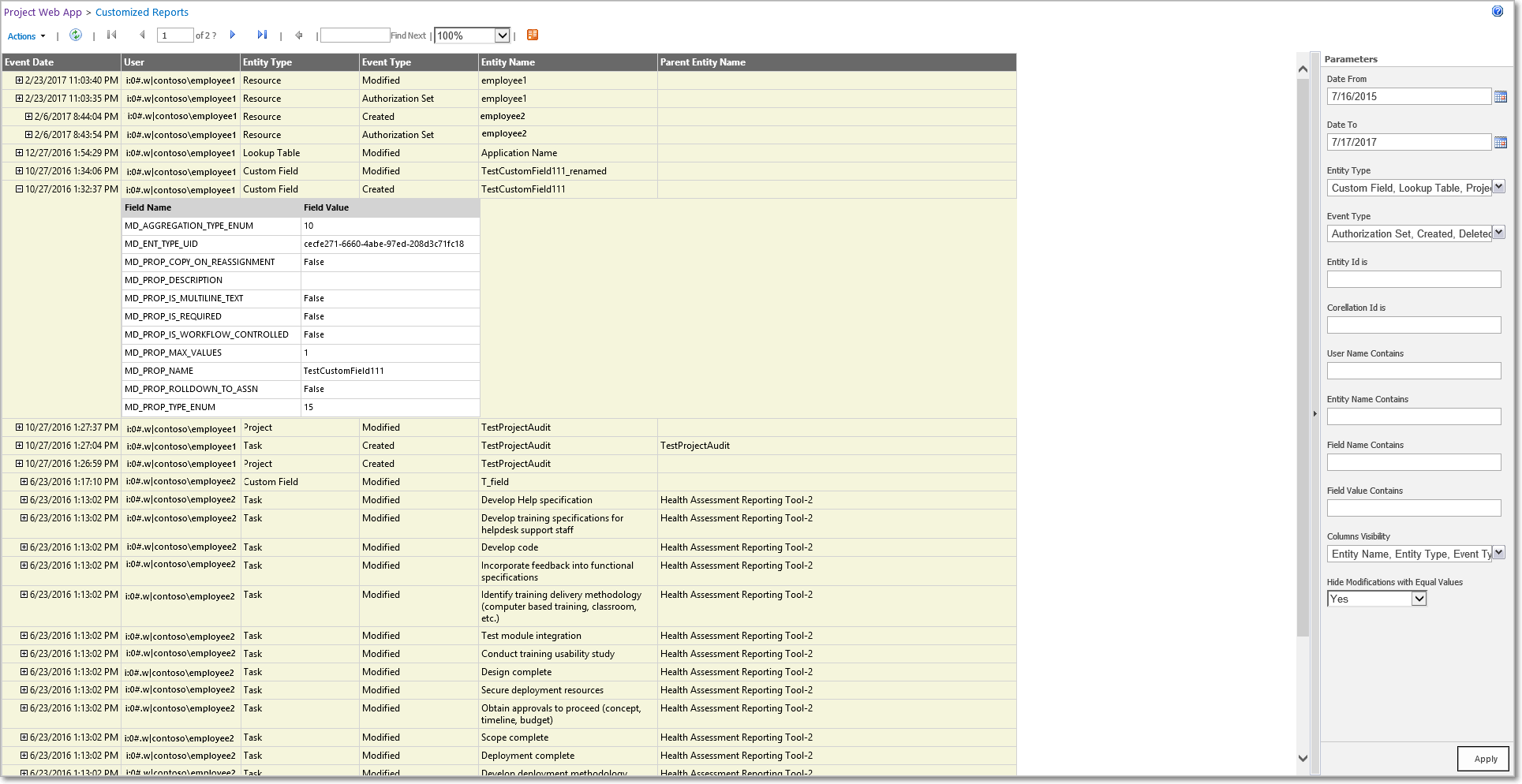Click the report scroll up arrow
The width and height of the screenshot is (1522, 784).
click(1303, 69)
